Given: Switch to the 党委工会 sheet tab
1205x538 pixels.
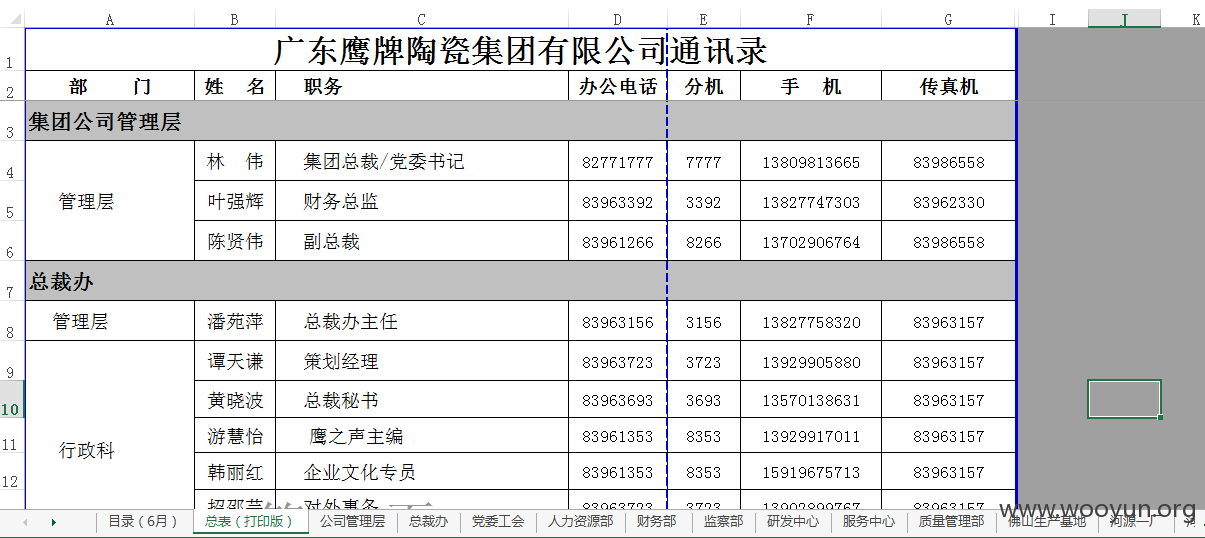Looking at the screenshot, I should coord(498,521).
